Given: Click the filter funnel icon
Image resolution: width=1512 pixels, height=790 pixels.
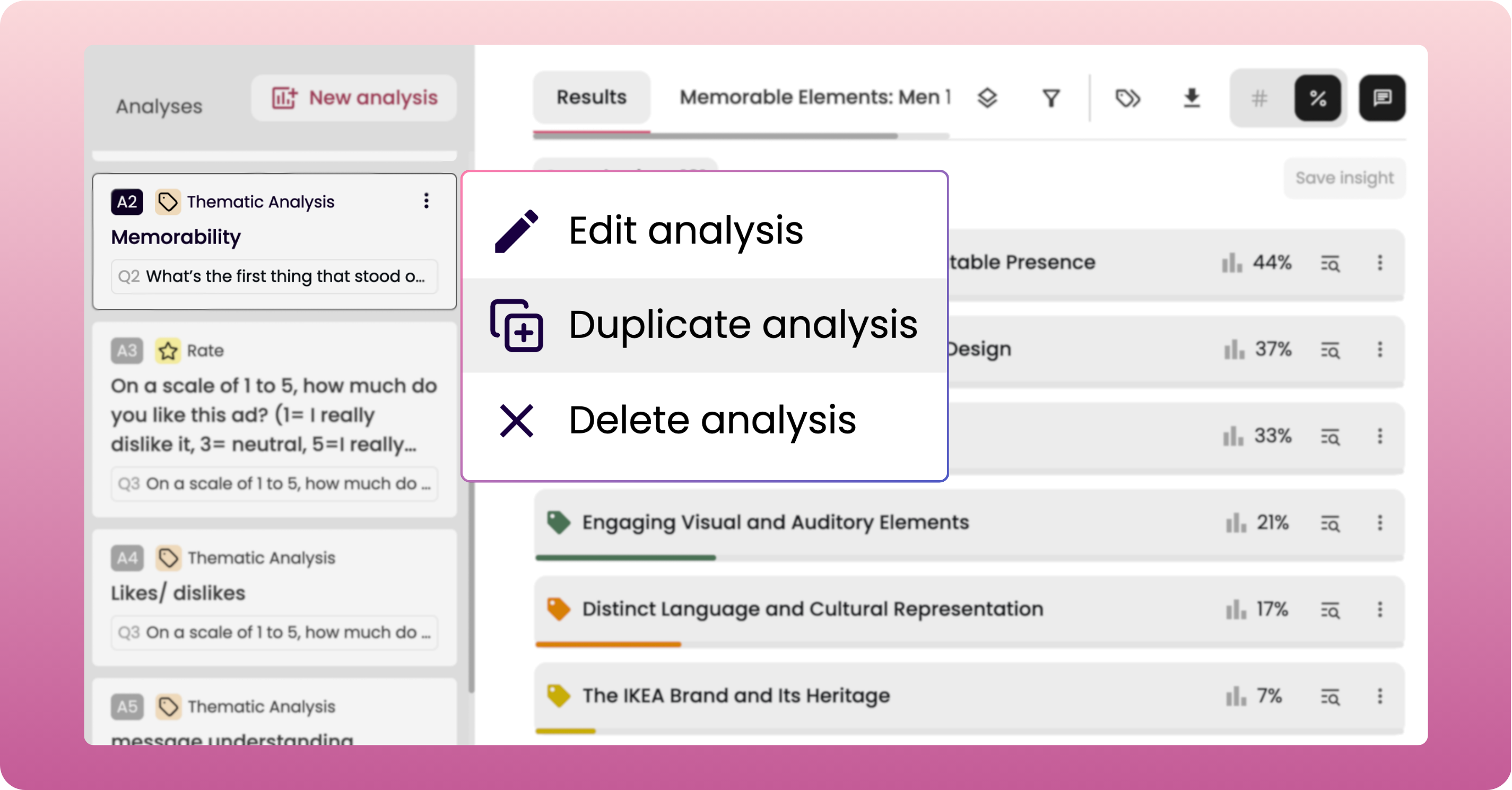Looking at the screenshot, I should [x=1050, y=98].
